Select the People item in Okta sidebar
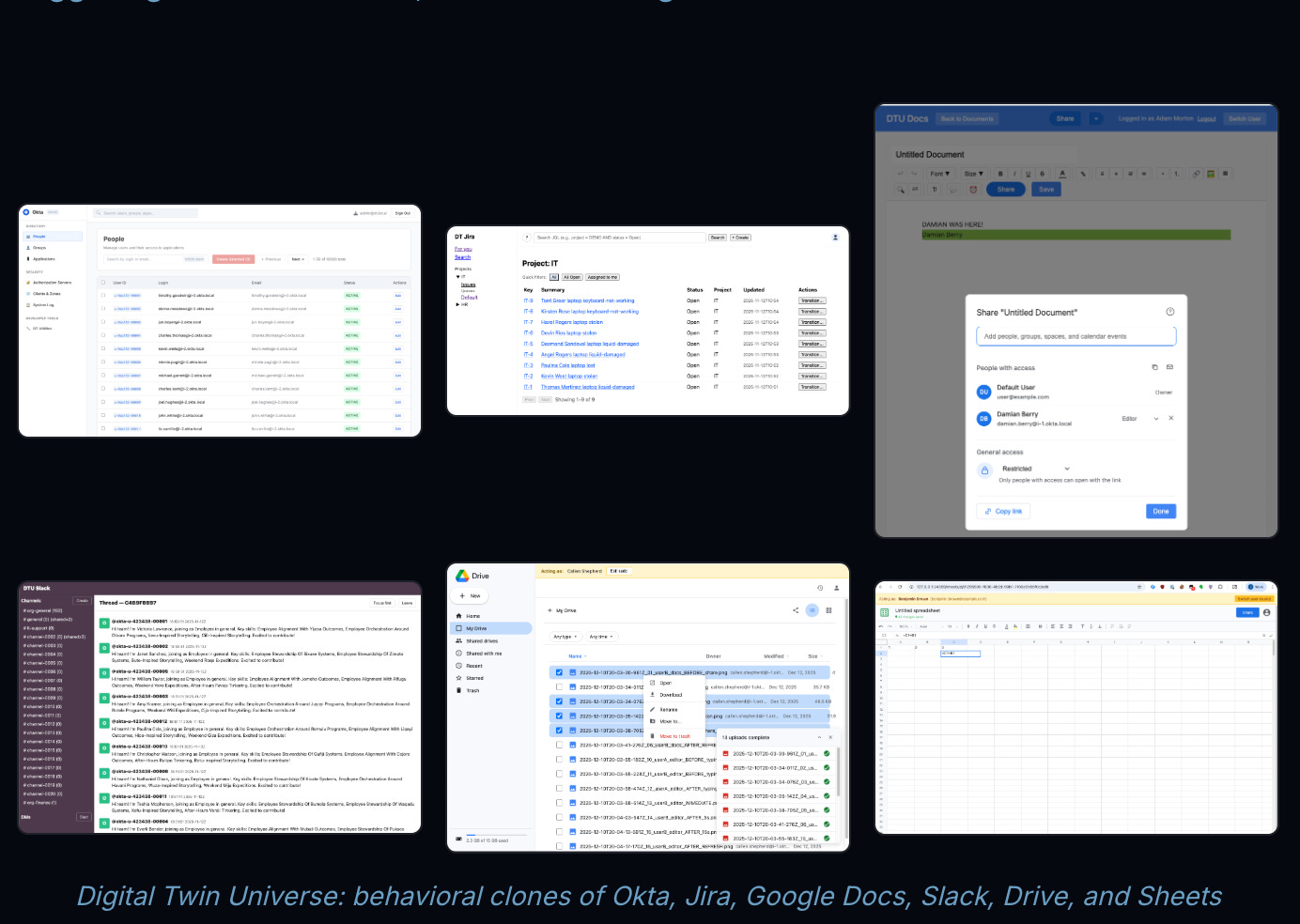1300x924 pixels. pos(53,237)
